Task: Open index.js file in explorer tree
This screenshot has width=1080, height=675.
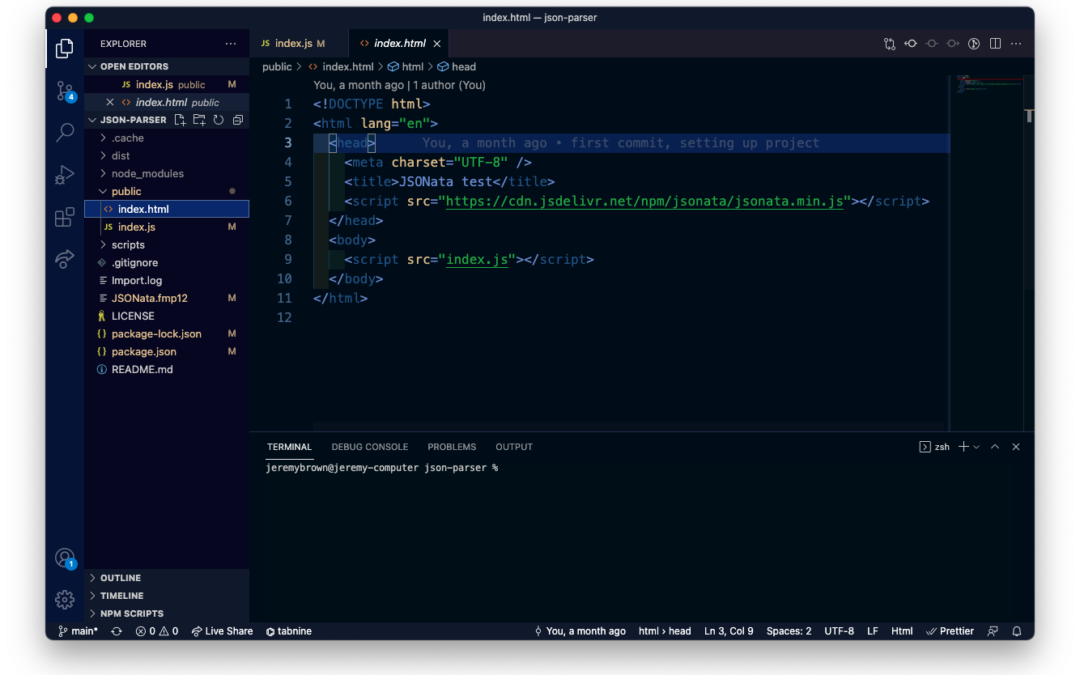Action: click(167, 227)
